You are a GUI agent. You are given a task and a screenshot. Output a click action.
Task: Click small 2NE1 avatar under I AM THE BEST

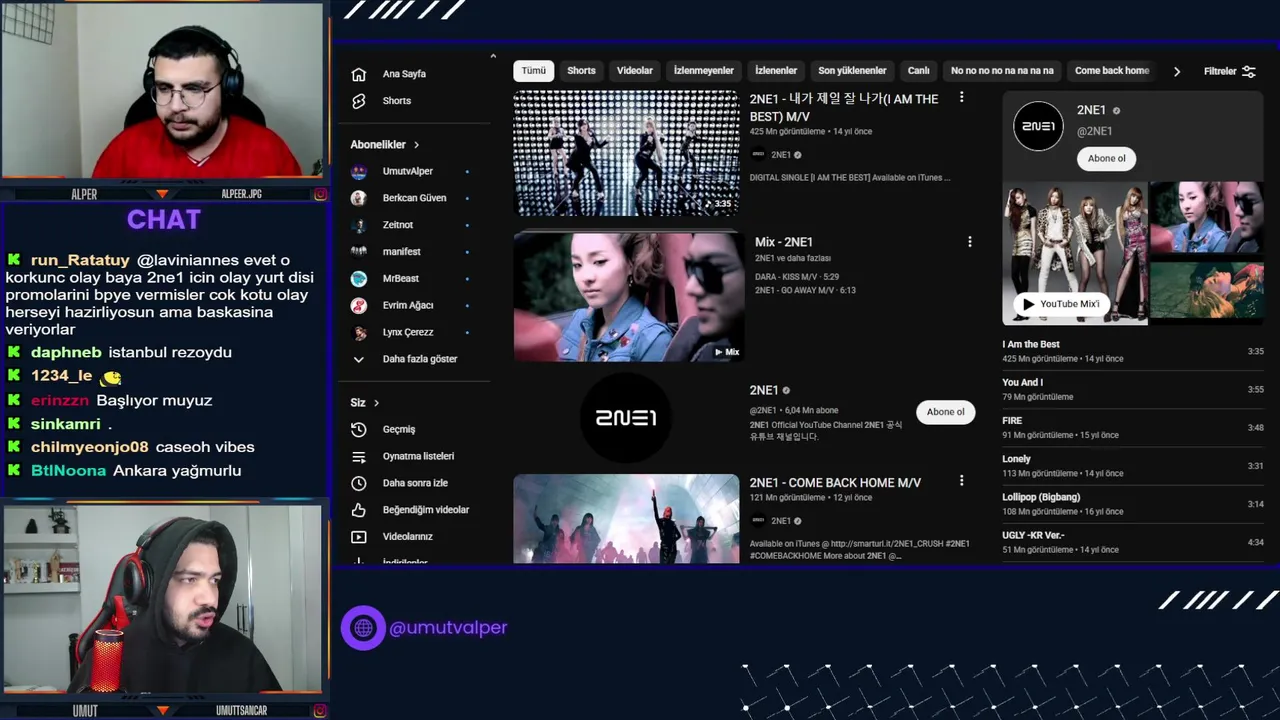[x=758, y=155]
